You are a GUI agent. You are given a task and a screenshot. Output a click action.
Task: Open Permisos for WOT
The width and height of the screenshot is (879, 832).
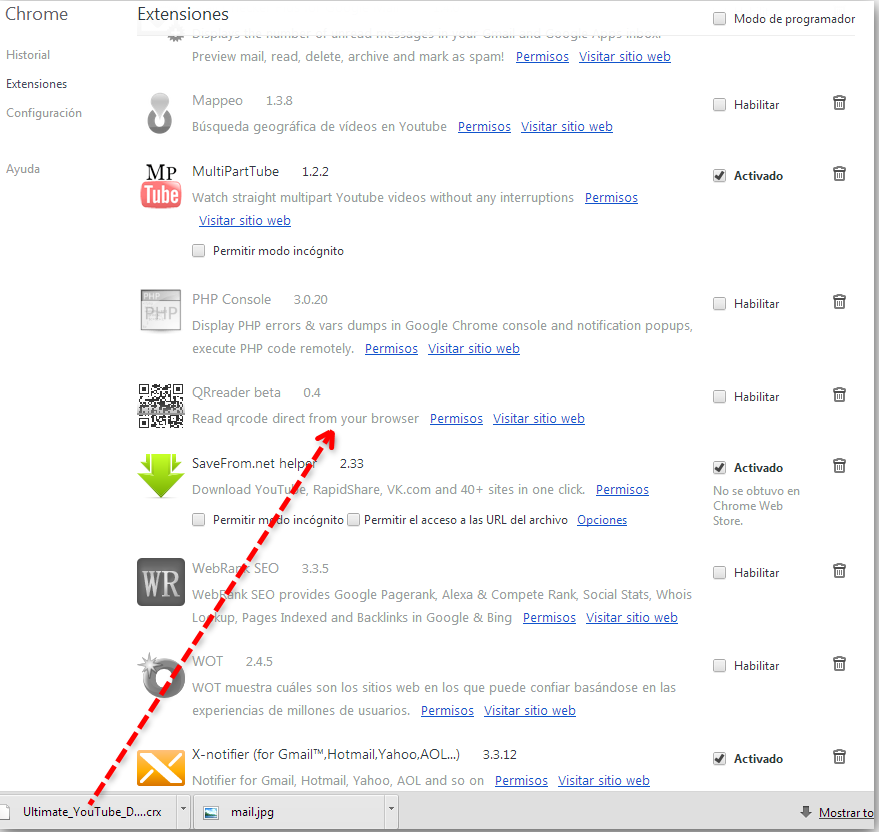[x=447, y=711]
